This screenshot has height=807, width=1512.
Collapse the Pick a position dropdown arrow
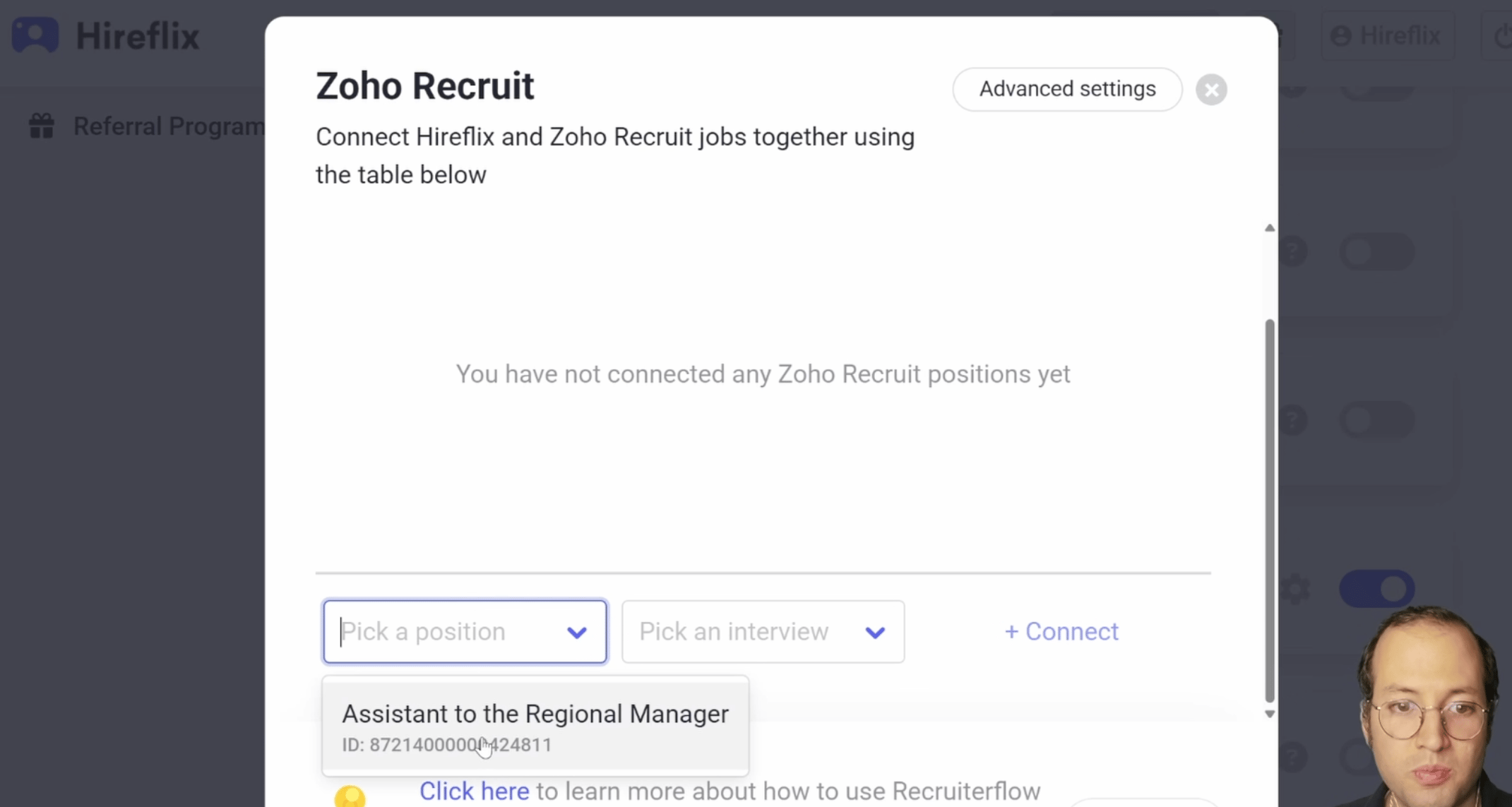pyautogui.click(x=577, y=633)
